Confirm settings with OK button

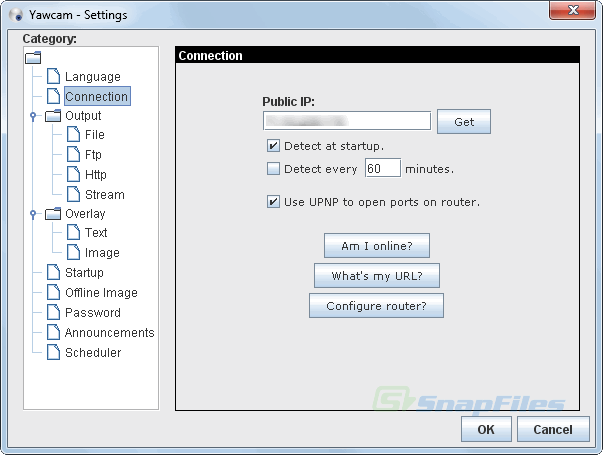coord(486,429)
